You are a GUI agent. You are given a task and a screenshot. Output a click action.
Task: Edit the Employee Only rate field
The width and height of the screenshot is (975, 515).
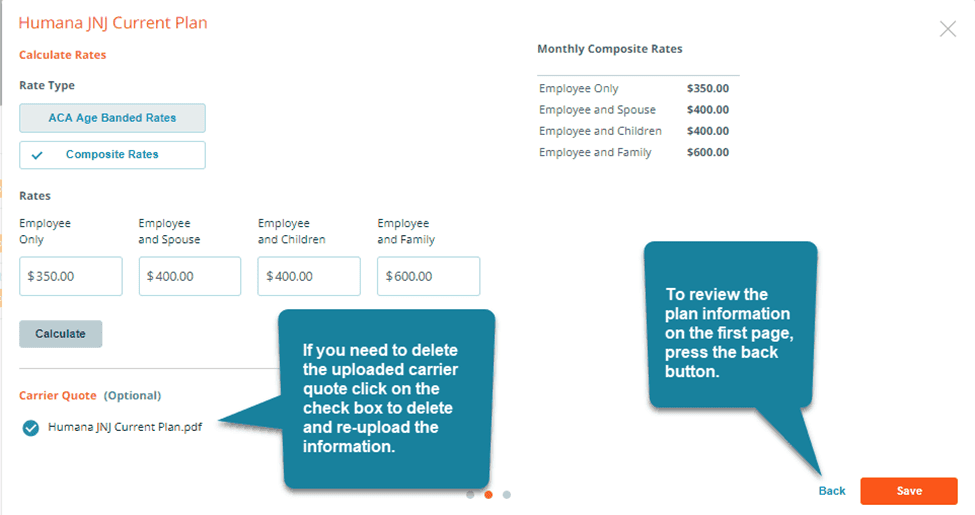(x=71, y=276)
